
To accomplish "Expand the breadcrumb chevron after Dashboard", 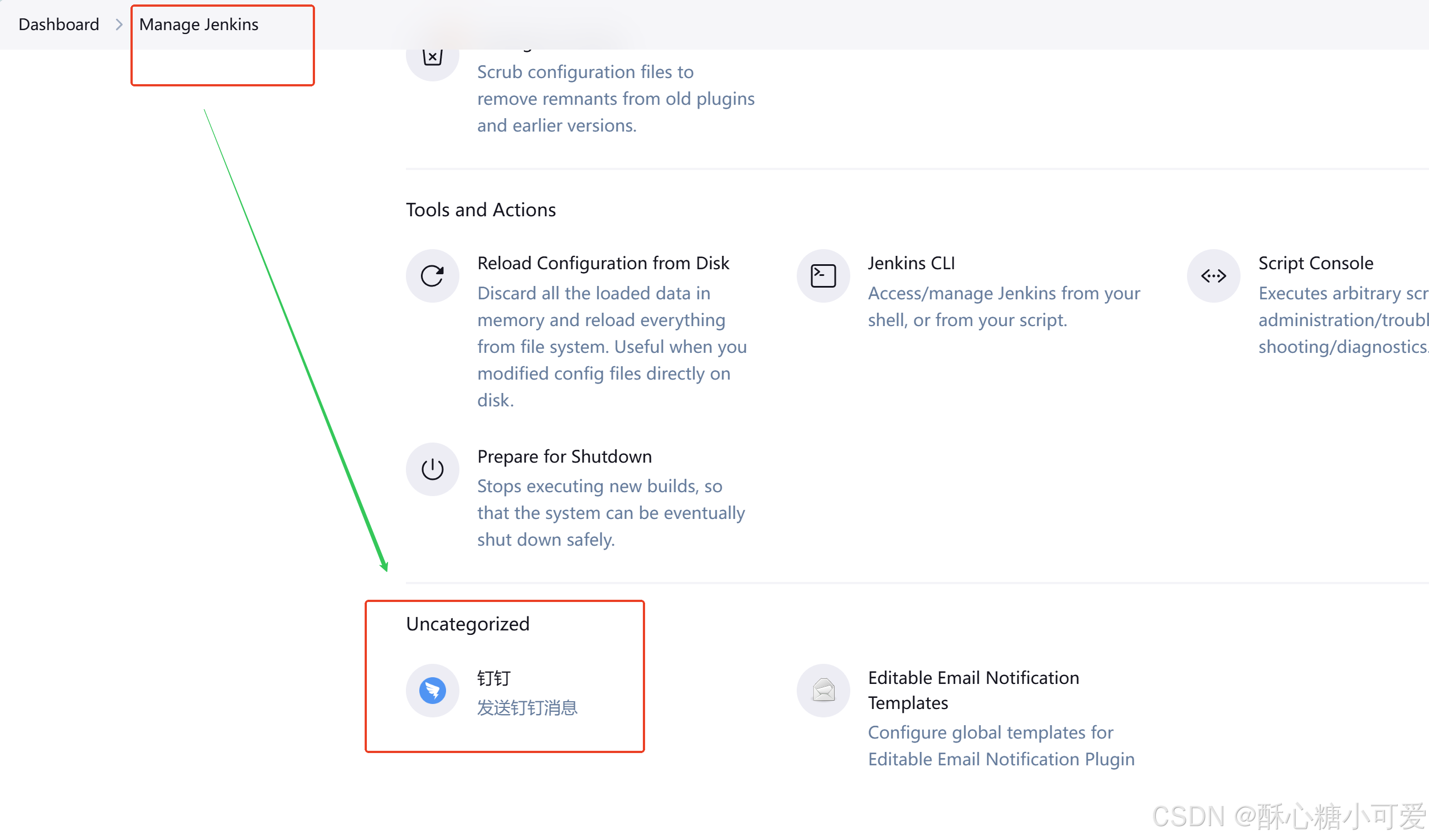I will [119, 25].
